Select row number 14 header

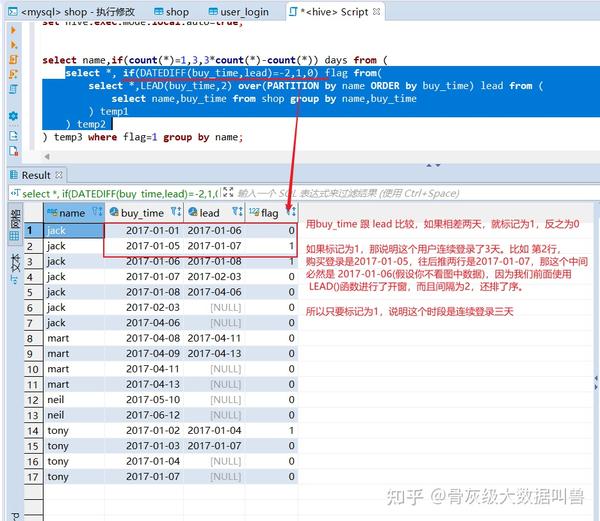(x=34, y=431)
